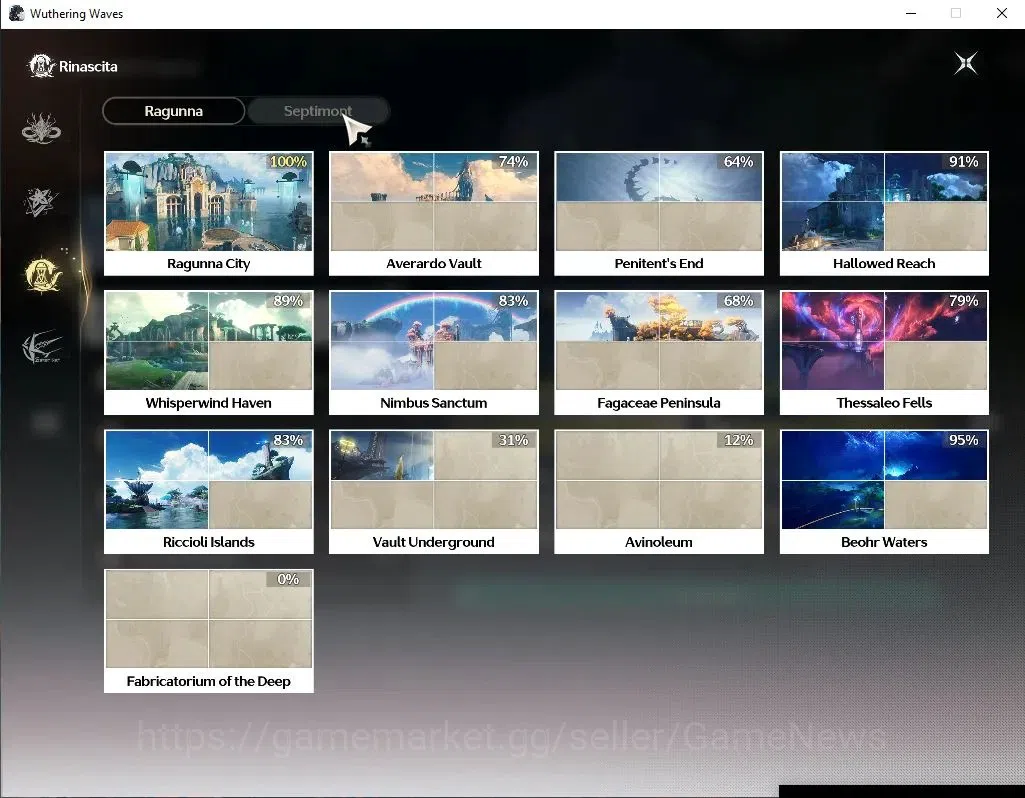Viewport: 1025px width, 798px height.
Task: Close the Wuthering Waves window
Action: click(1001, 13)
